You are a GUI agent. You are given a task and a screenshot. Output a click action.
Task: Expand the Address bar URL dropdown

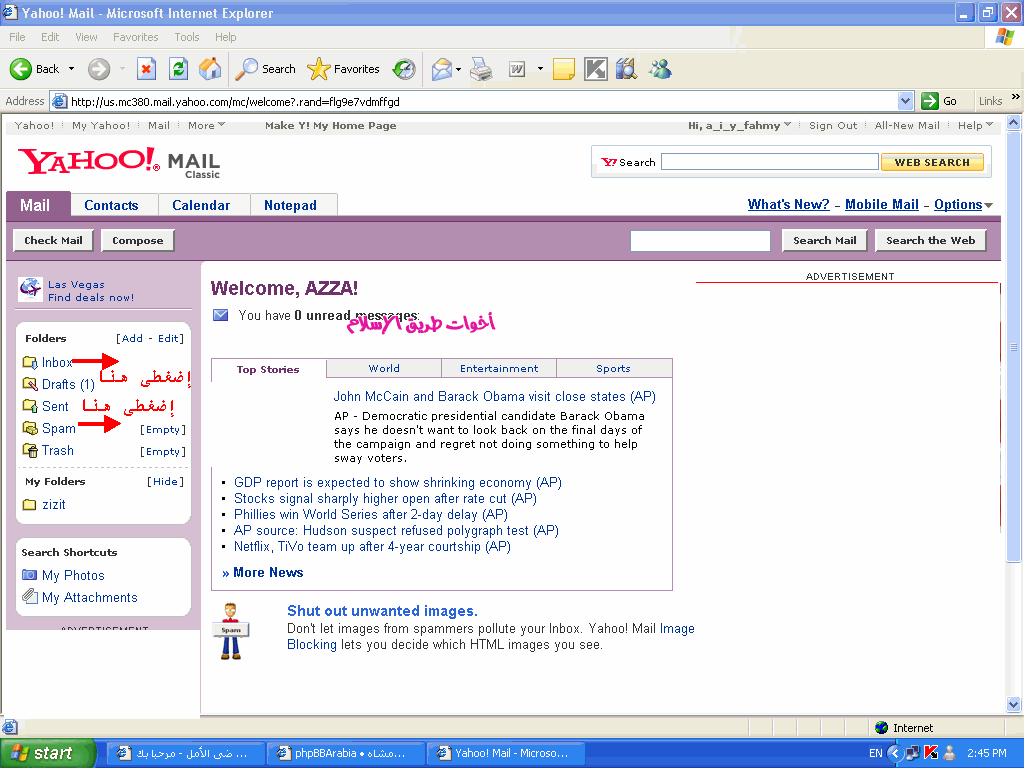click(905, 101)
